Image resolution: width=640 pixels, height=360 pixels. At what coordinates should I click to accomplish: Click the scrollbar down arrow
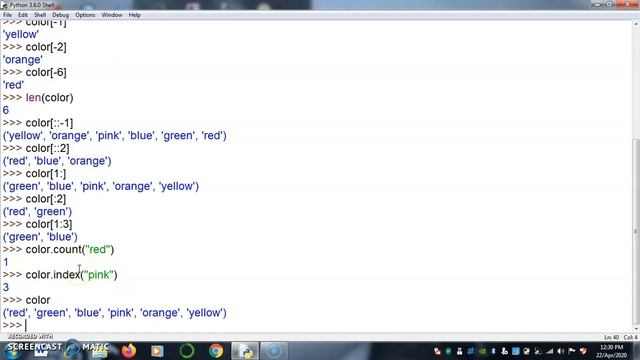tap(636, 328)
